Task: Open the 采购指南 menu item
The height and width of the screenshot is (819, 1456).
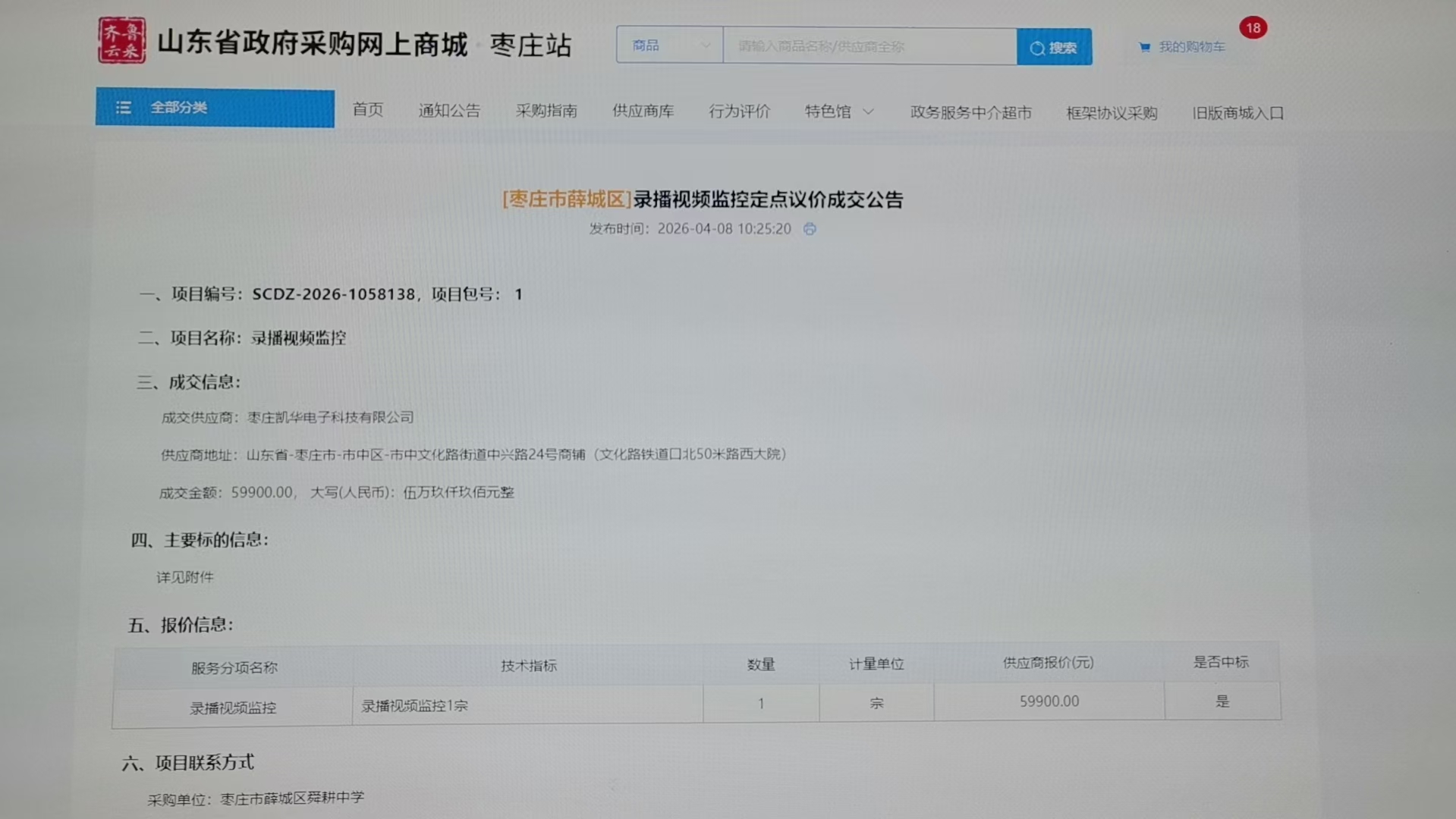Action: coord(546,111)
